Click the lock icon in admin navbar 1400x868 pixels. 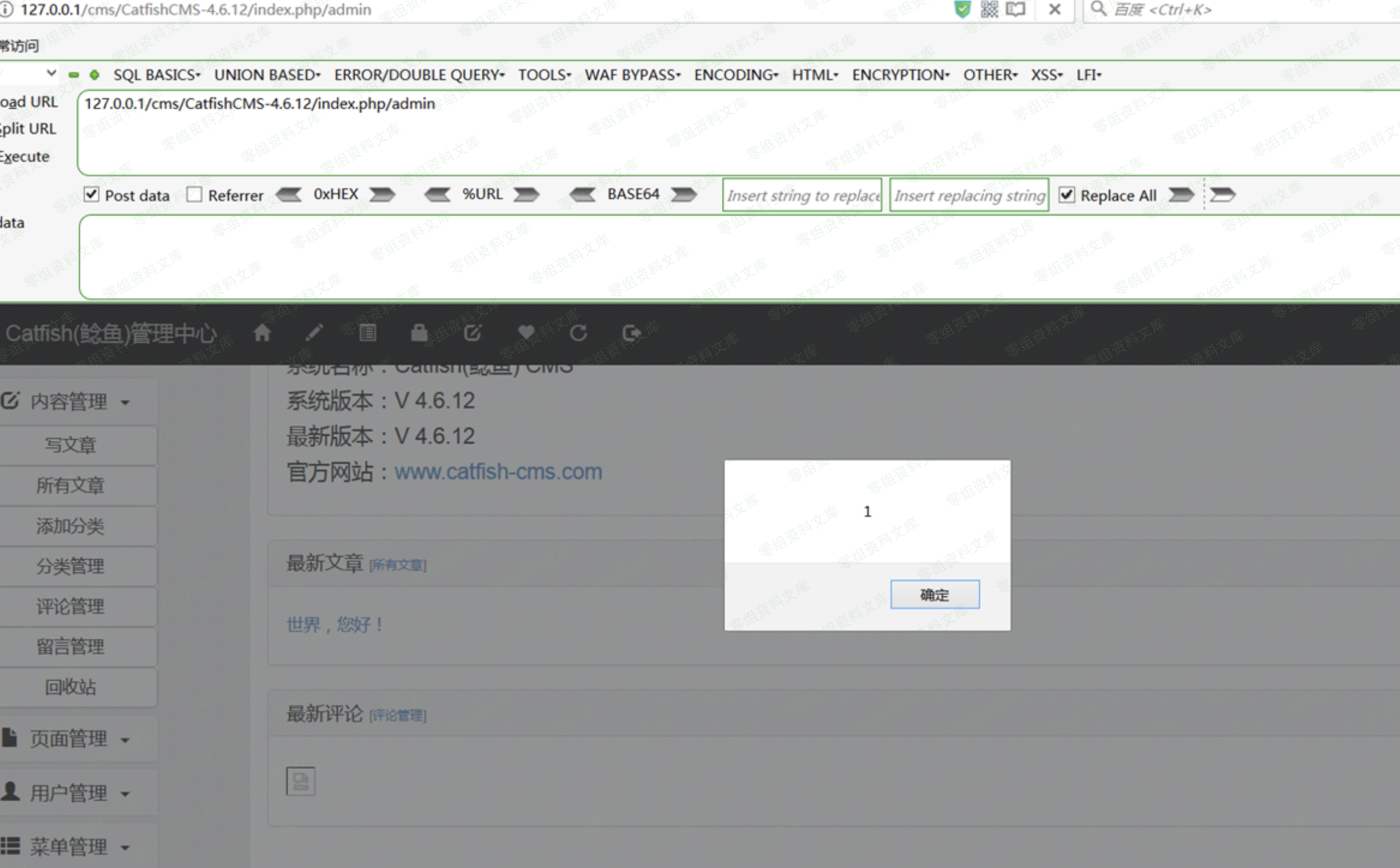click(419, 333)
